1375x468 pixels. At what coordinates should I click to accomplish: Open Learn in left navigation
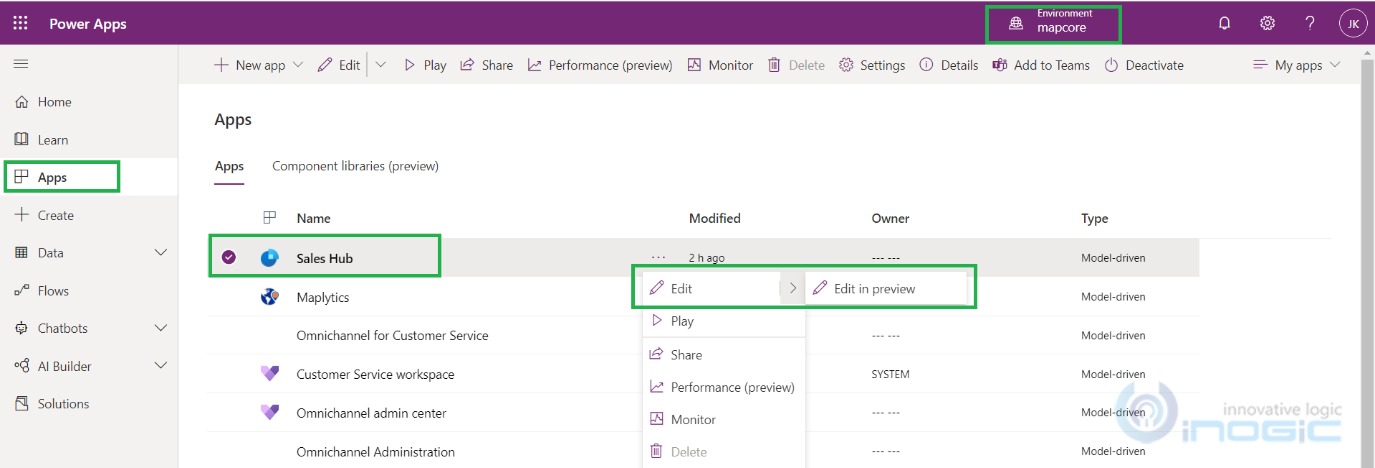coord(53,140)
